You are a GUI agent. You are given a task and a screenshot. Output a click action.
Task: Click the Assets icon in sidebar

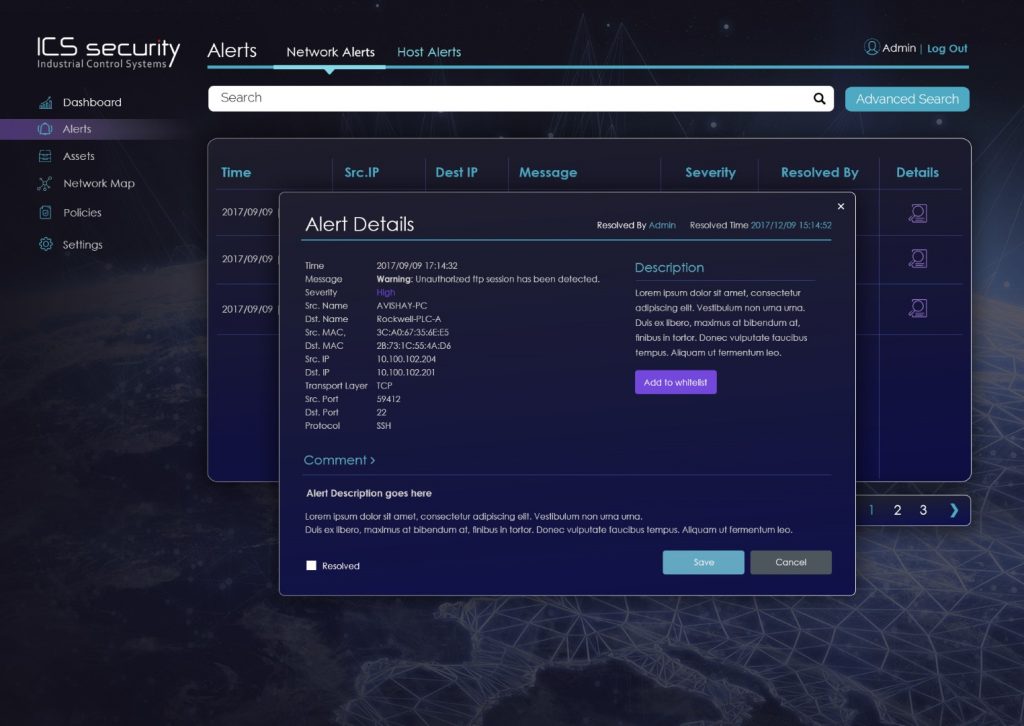point(45,156)
